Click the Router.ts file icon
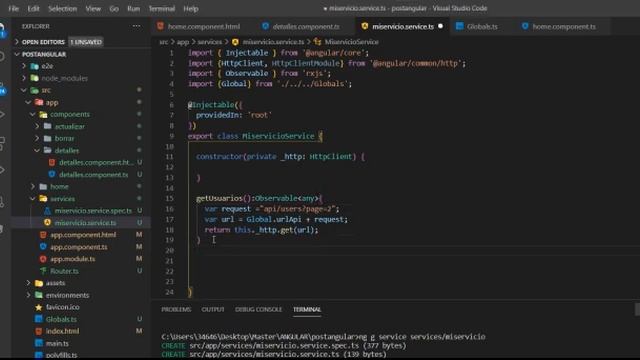 43,271
